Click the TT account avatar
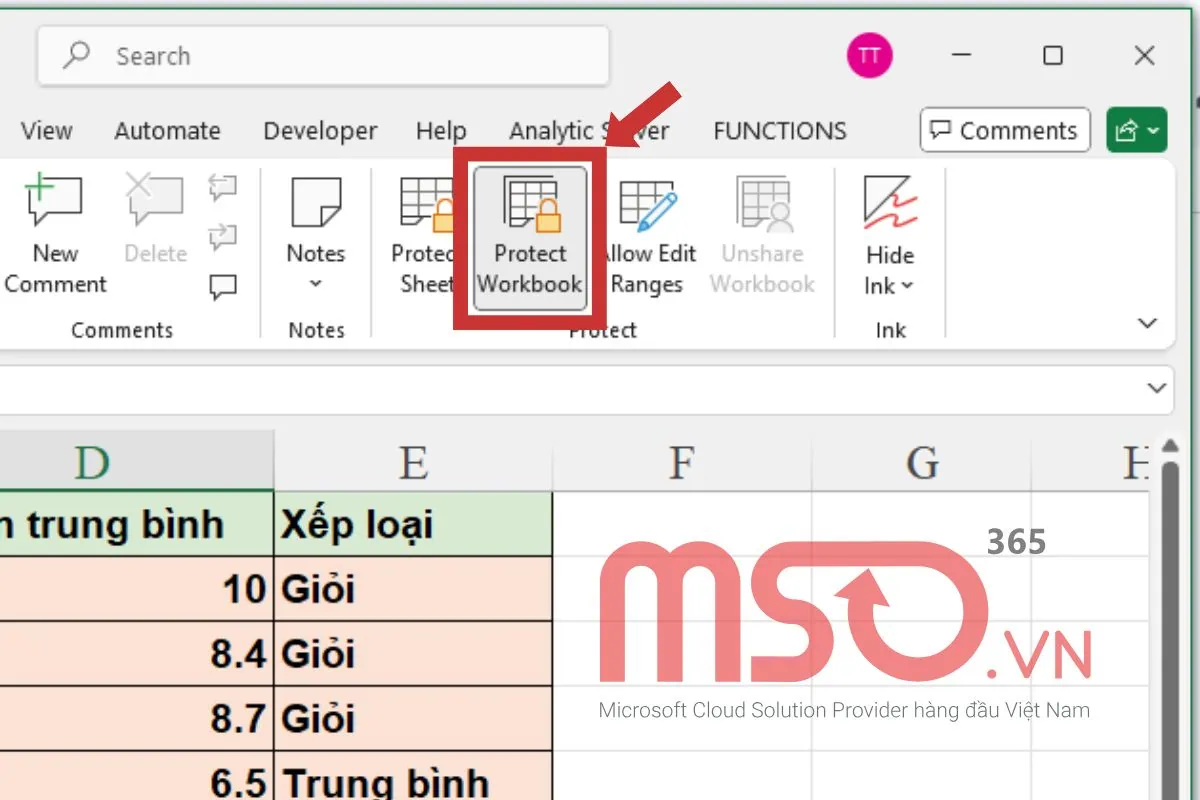 pos(869,55)
